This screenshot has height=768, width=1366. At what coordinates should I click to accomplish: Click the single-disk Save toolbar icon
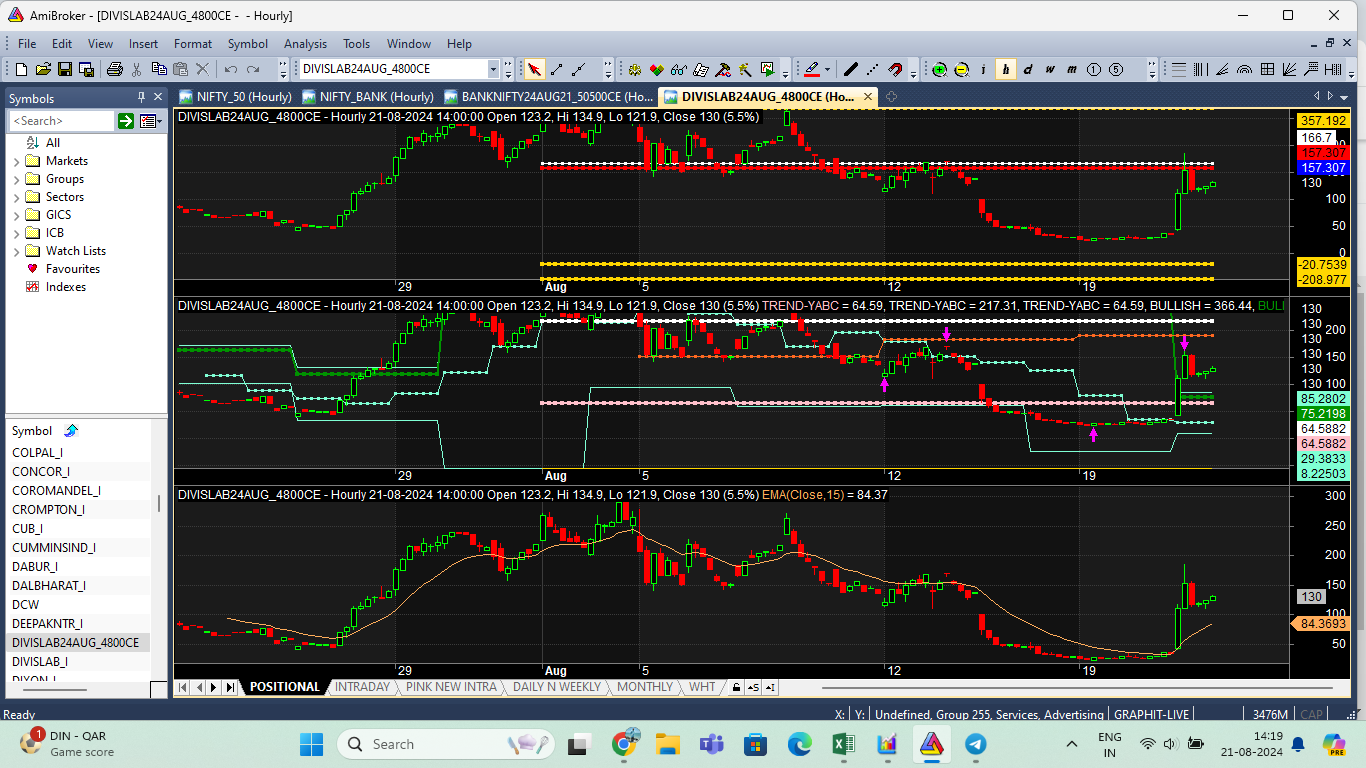pos(65,69)
